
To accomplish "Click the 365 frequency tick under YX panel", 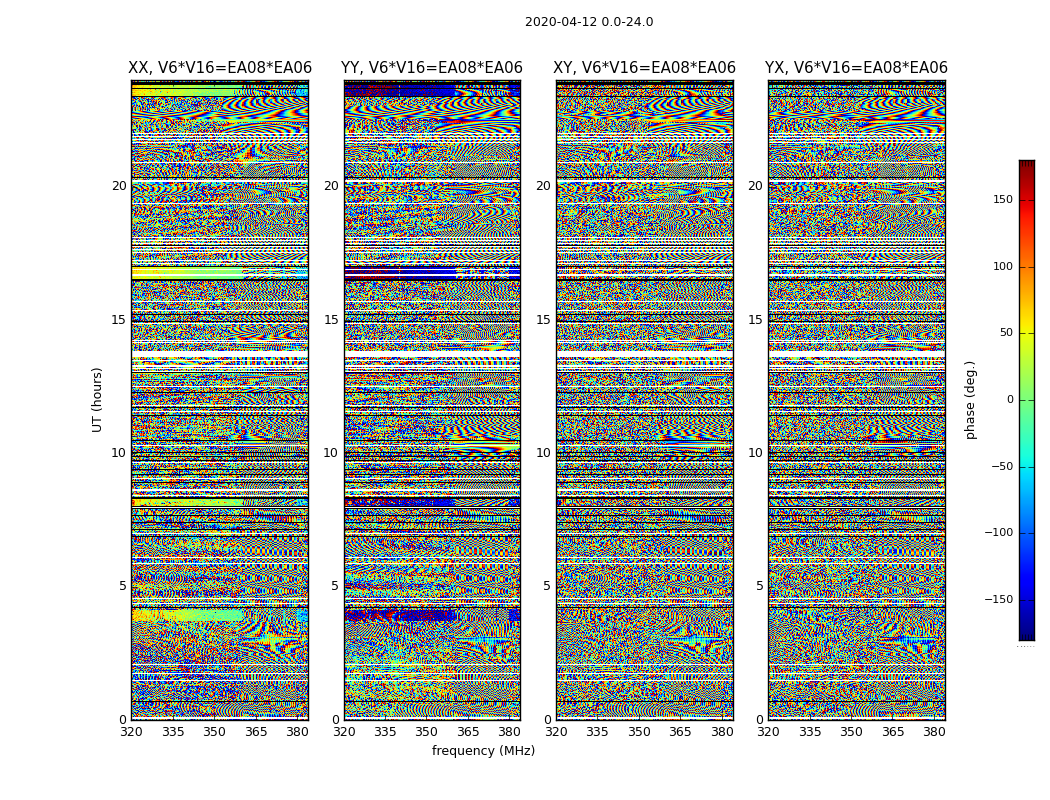I will point(893,732).
